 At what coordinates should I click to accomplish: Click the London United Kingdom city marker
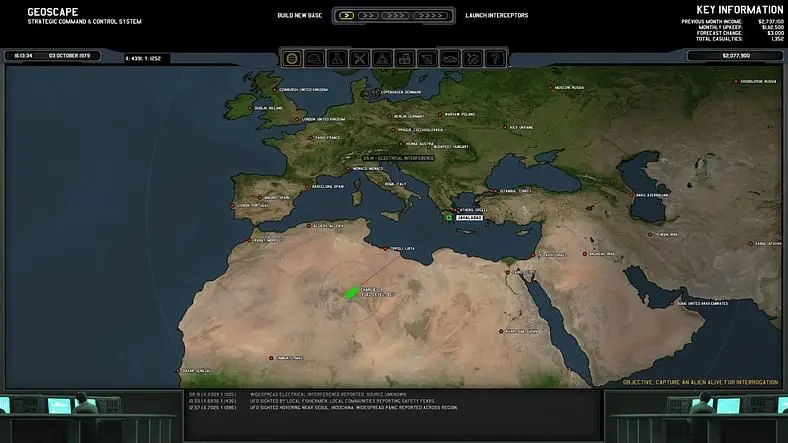pos(298,120)
